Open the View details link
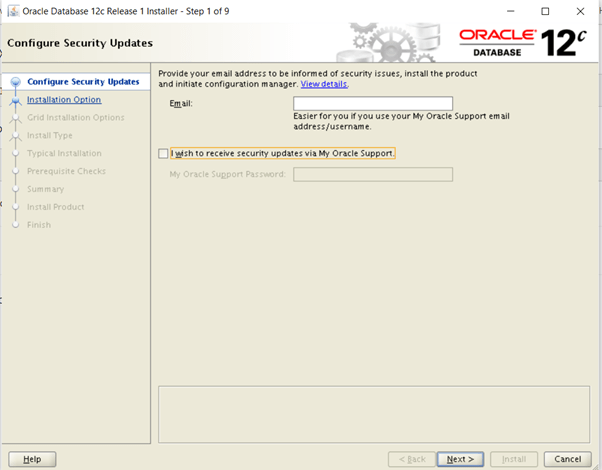Viewport: 602px width, 470px height. 324,84
